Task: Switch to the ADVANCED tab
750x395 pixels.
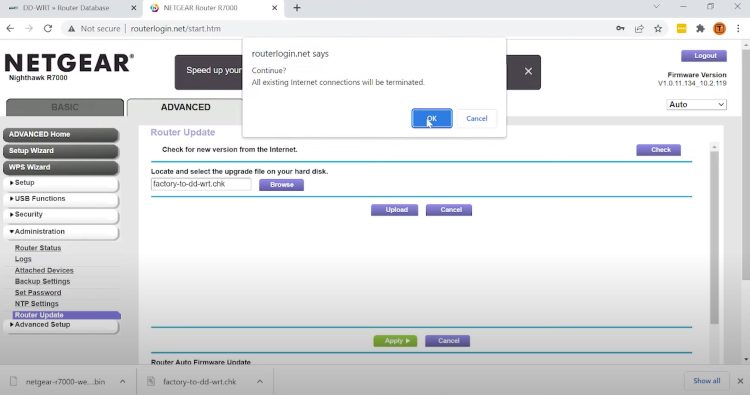Action: 186,107
